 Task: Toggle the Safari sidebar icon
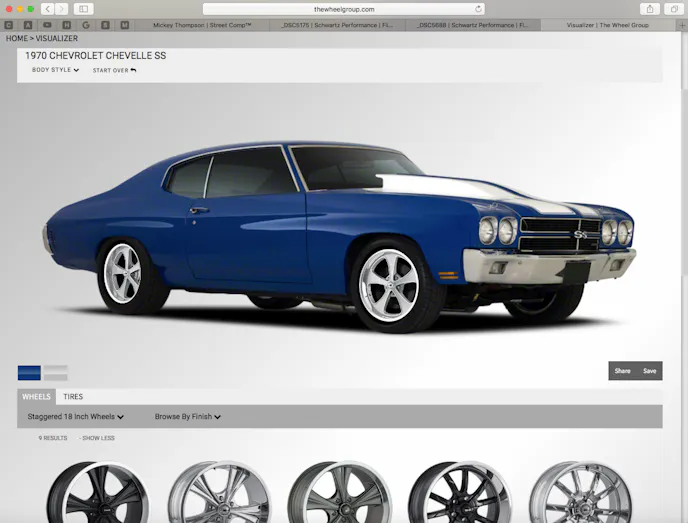[83, 9]
